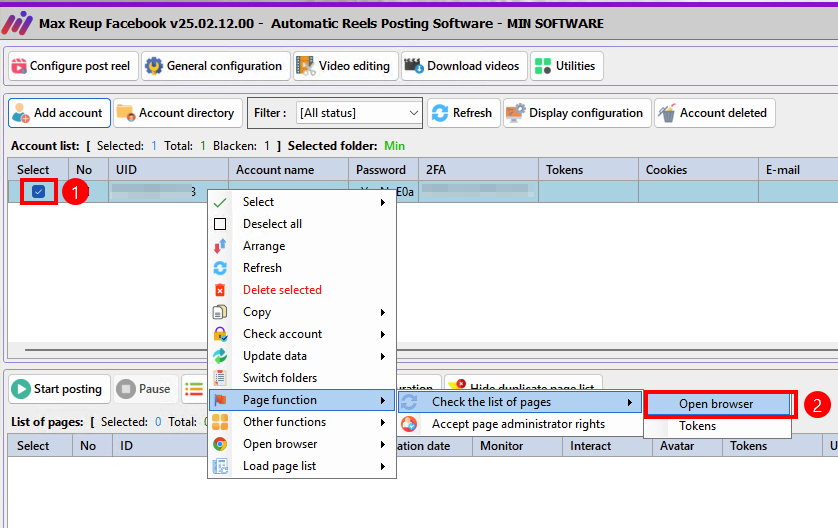Image resolution: width=838 pixels, height=528 pixels.
Task: Click the Add account button label
Action: 68,113
